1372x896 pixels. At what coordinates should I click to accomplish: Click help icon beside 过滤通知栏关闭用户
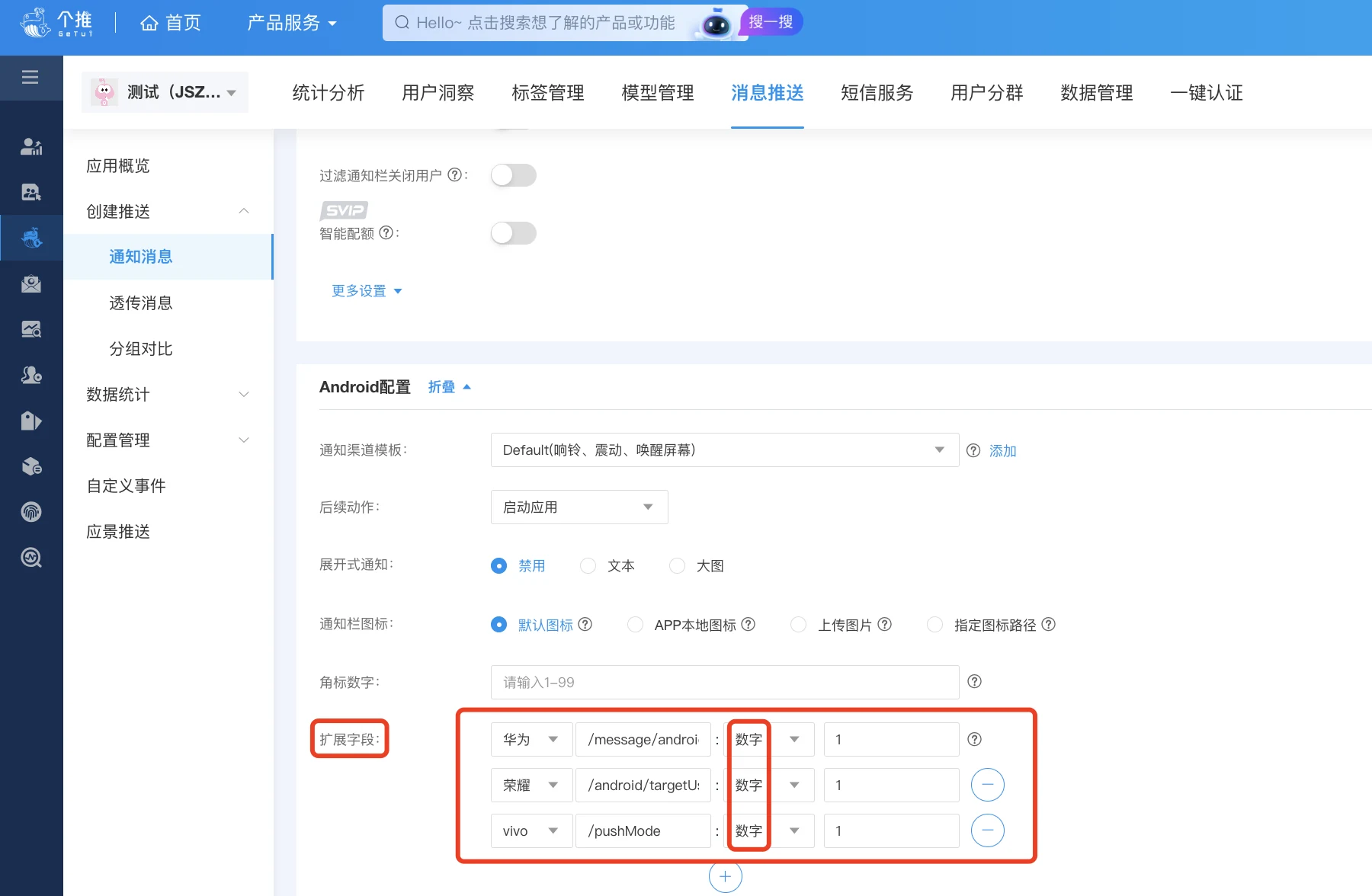point(454,174)
